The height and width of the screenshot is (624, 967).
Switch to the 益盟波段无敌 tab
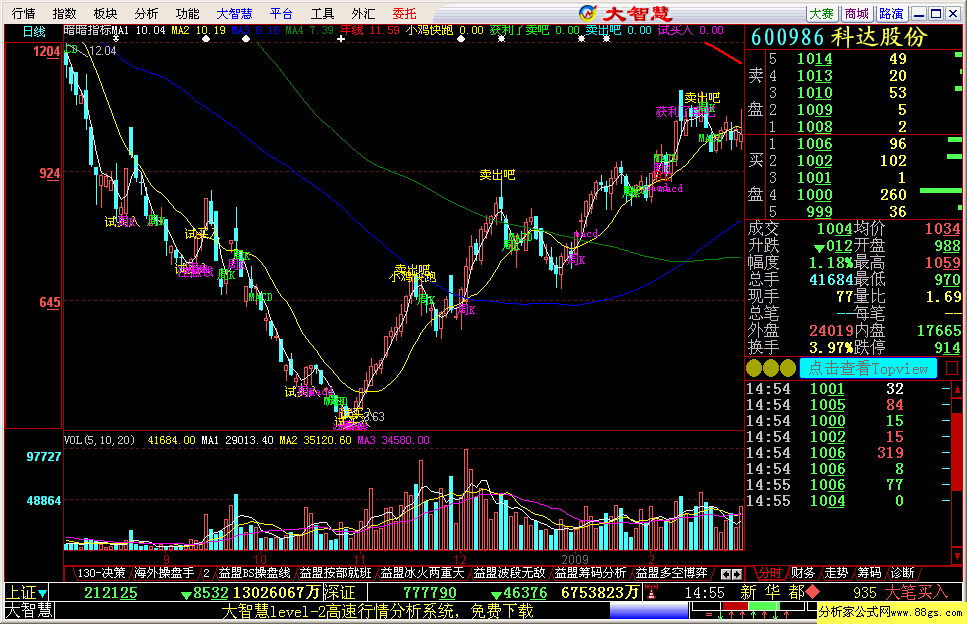[x=509, y=573]
